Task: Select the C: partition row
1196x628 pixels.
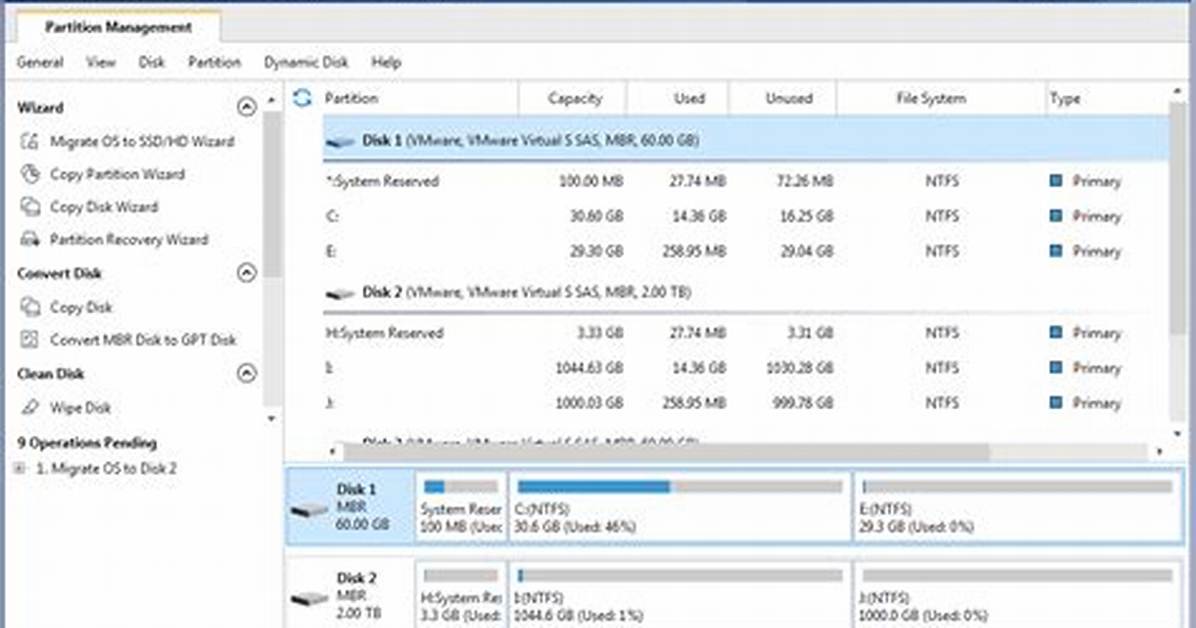Action: click(744, 216)
